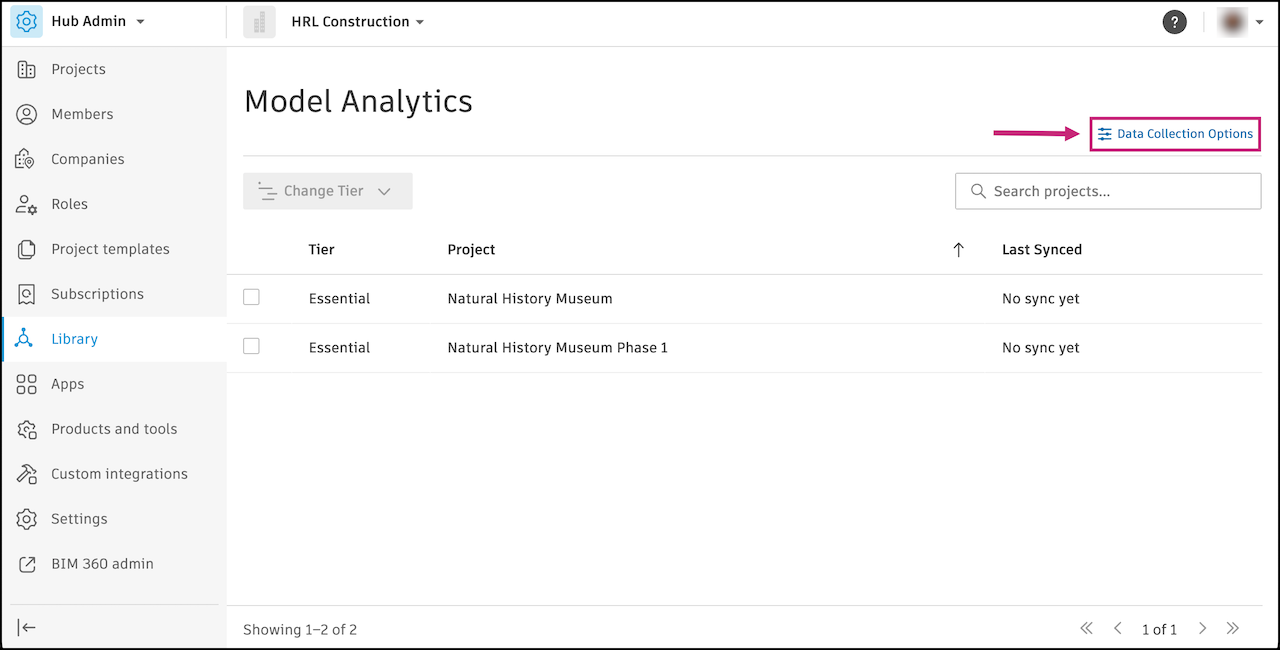Jump to last page with double-right arrows
Viewport: 1280px width, 650px height.
coord(1233,628)
